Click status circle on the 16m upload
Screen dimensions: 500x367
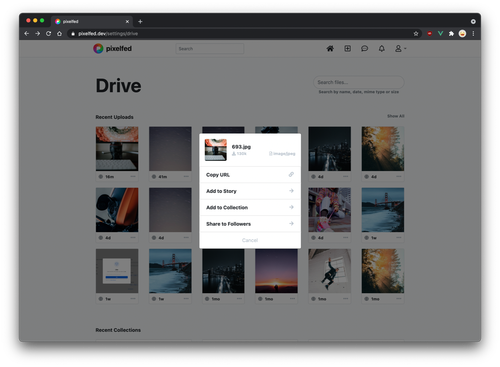tap(101, 177)
